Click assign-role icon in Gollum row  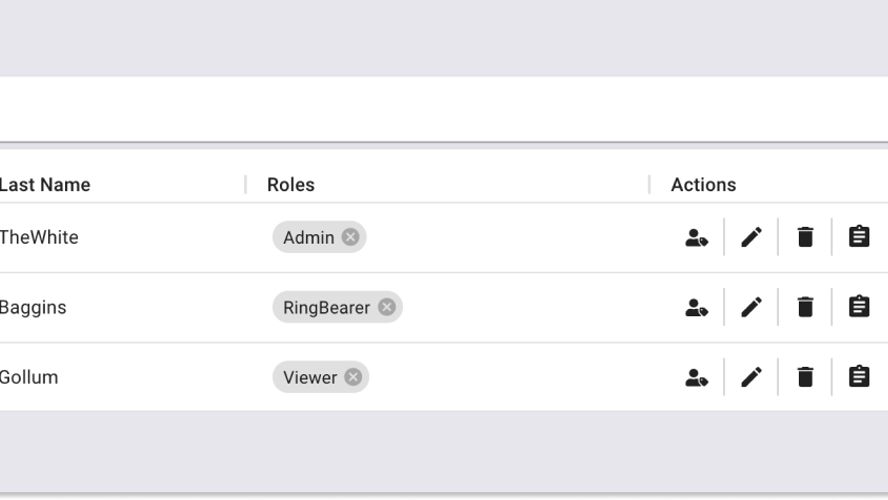697,378
